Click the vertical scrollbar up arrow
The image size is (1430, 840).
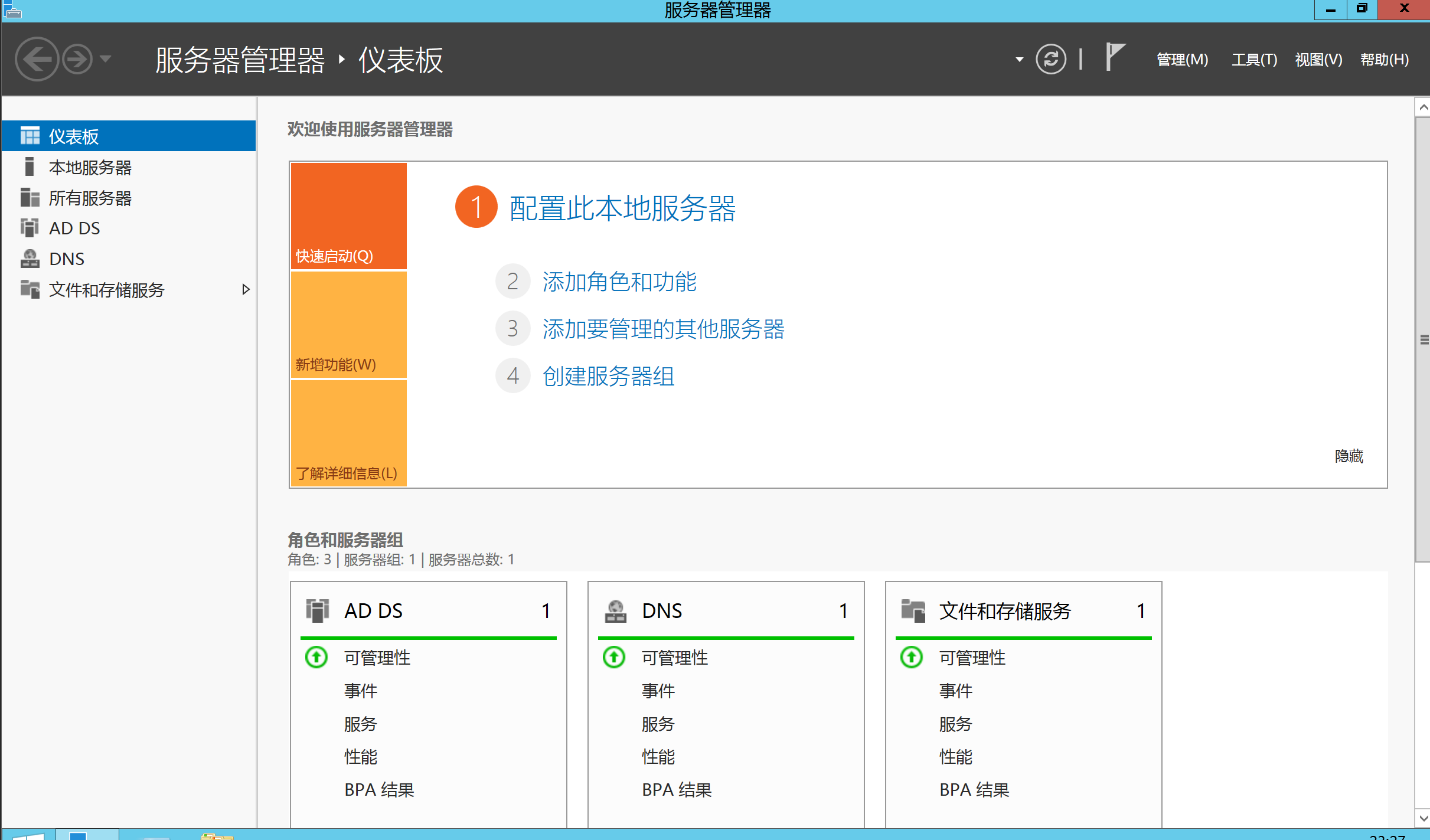point(1423,107)
